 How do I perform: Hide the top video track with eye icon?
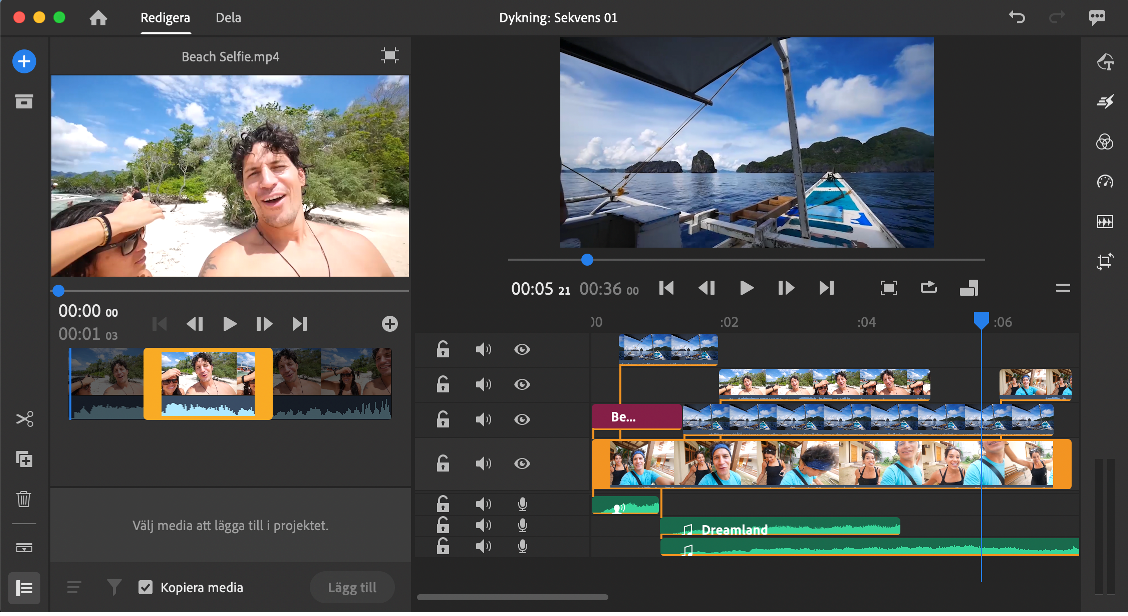click(522, 349)
